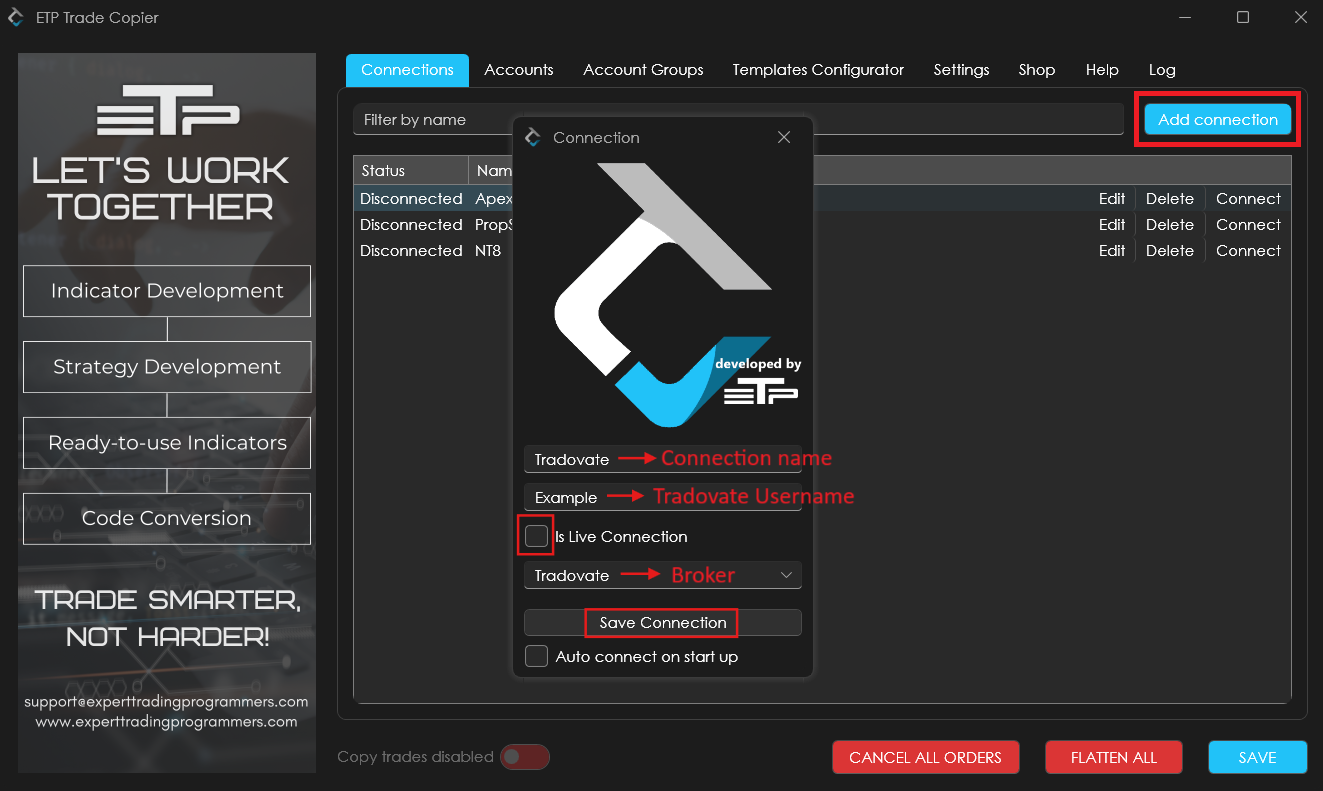Maximize the ETP Trade Copier window
The width and height of the screenshot is (1323, 791).
[x=1243, y=17]
